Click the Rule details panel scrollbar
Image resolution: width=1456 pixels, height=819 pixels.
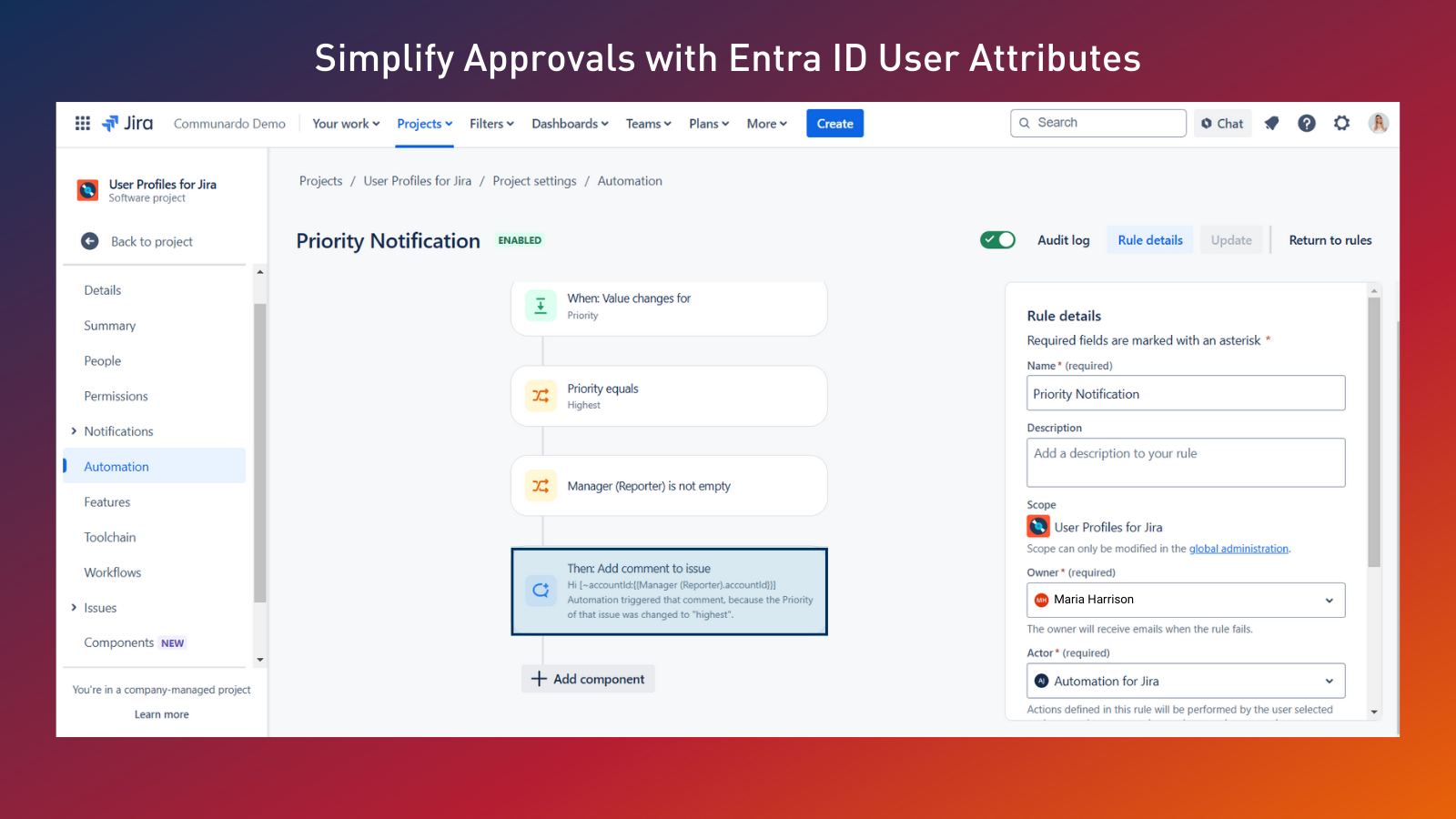coord(1374,432)
